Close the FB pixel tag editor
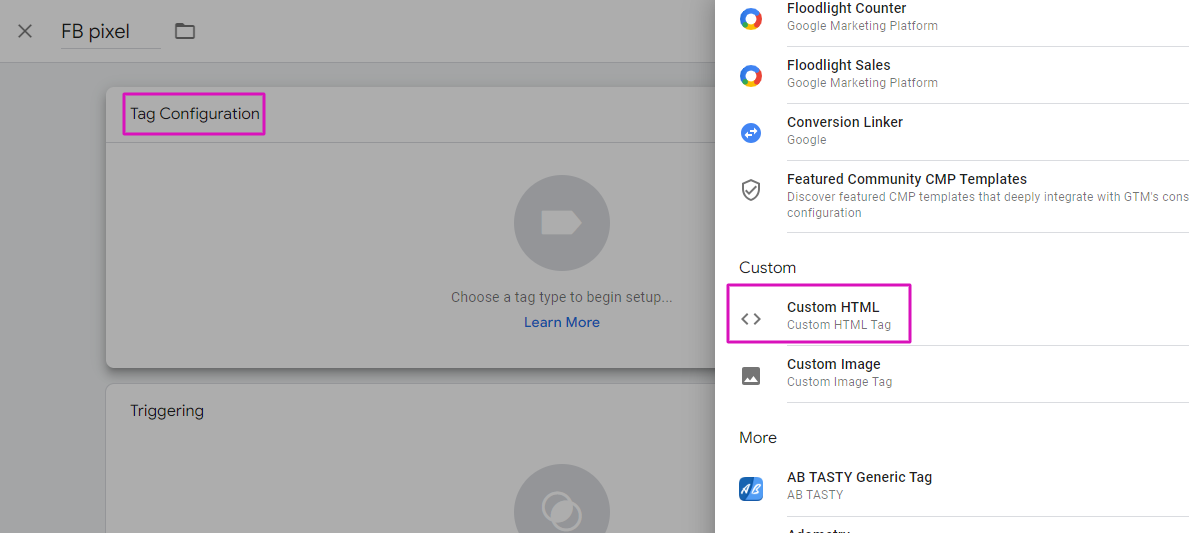The height and width of the screenshot is (533, 1189). (25, 31)
